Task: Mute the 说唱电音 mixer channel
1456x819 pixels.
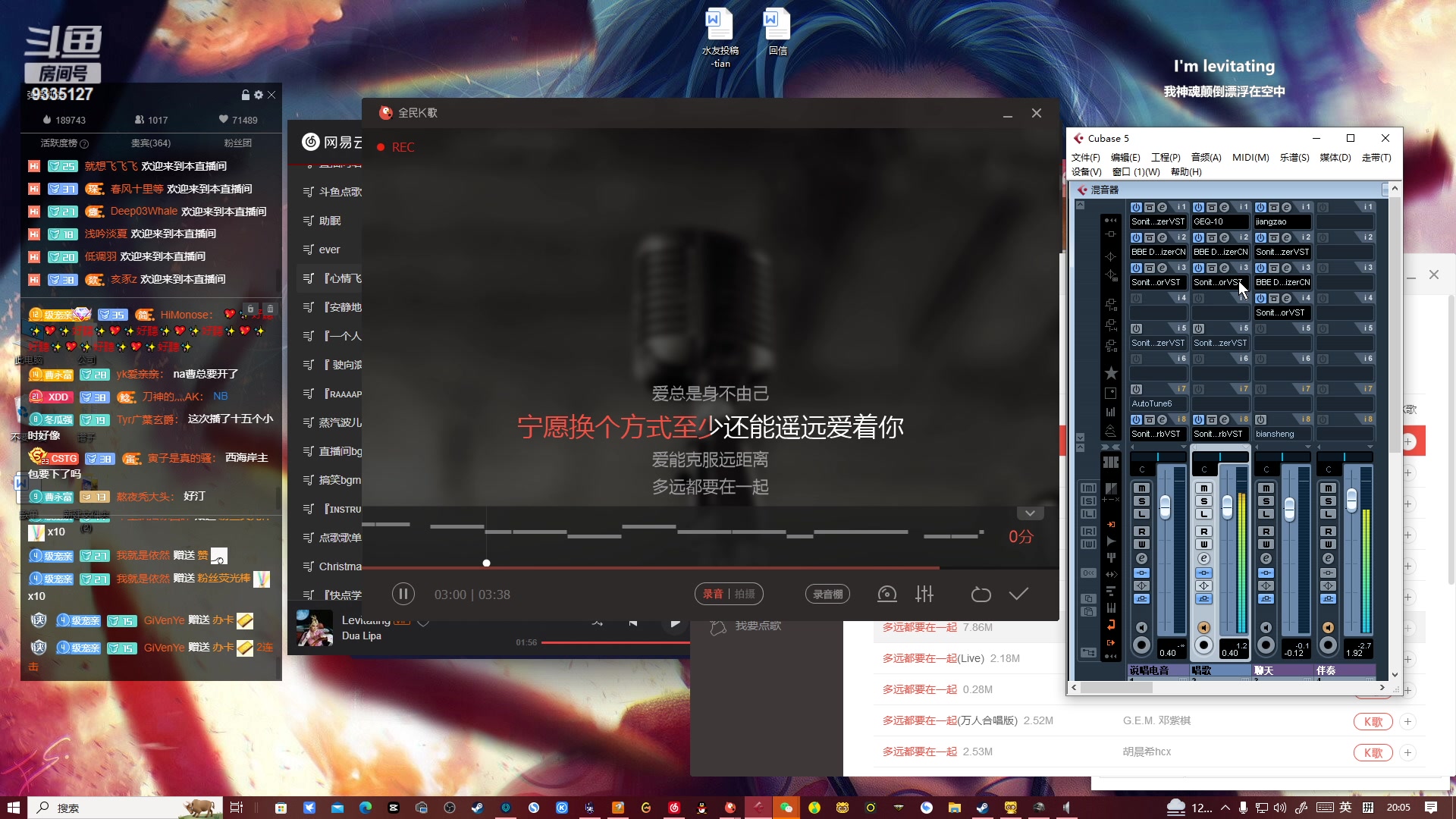Action: click(x=1142, y=488)
